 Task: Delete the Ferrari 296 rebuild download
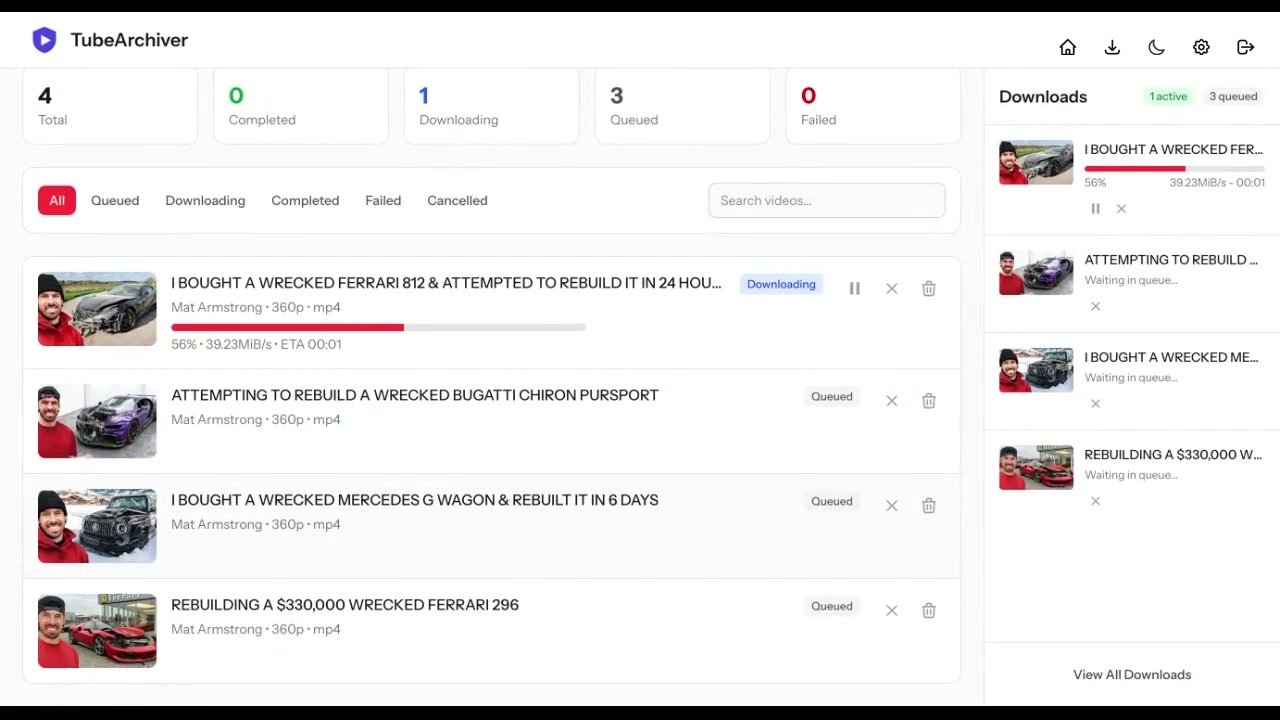click(x=928, y=610)
